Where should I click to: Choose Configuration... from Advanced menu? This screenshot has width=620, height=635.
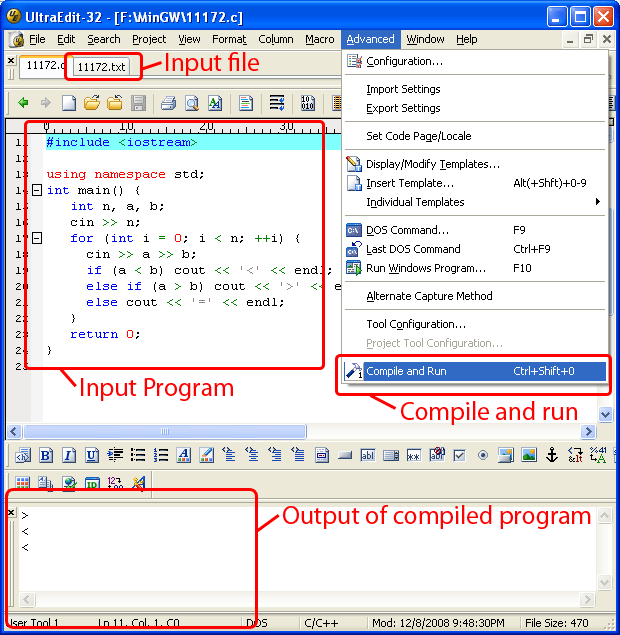pyautogui.click(x=475, y=61)
